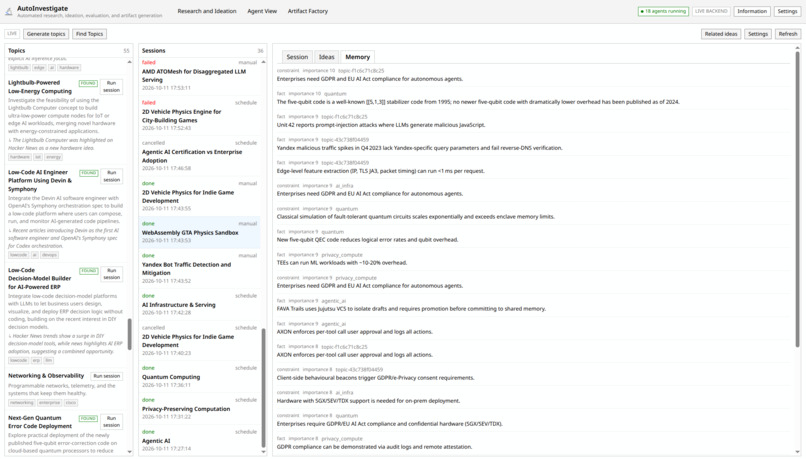Image resolution: width=806 pixels, height=459 pixels.
Task: Open 2D Vehicle Physics Engine for City-Building Games
Action: point(199,116)
